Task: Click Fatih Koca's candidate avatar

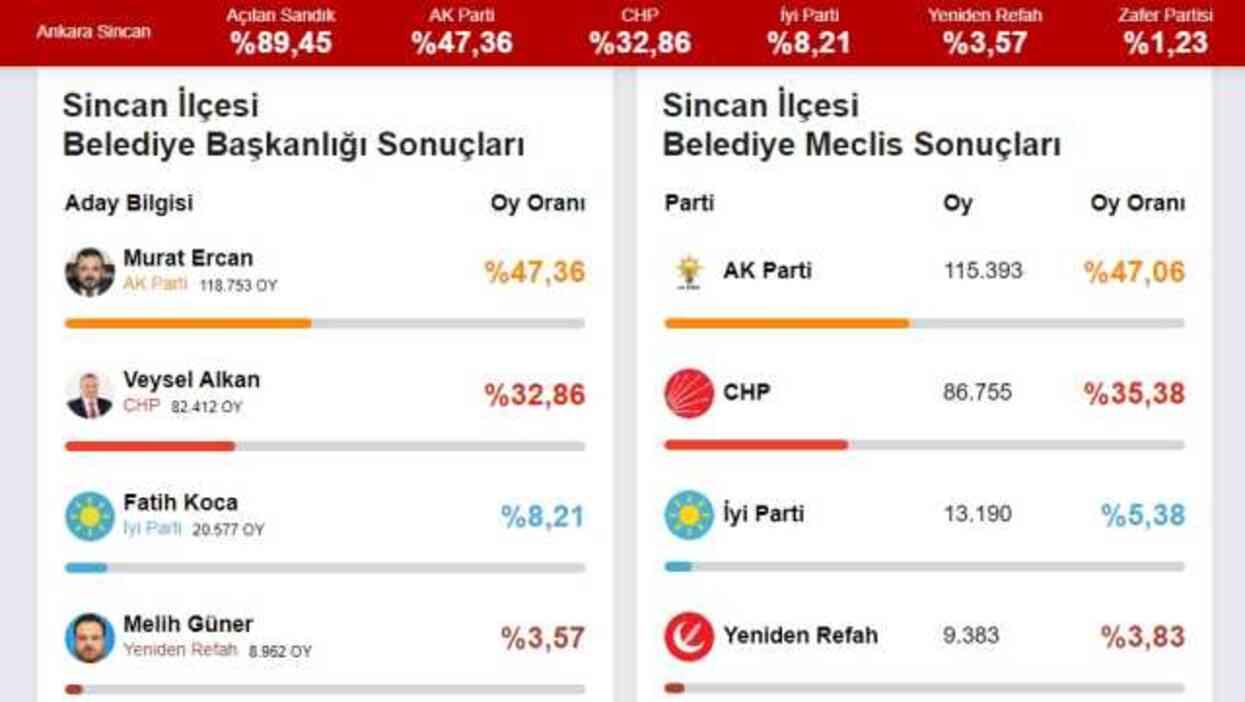Action: click(88, 514)
